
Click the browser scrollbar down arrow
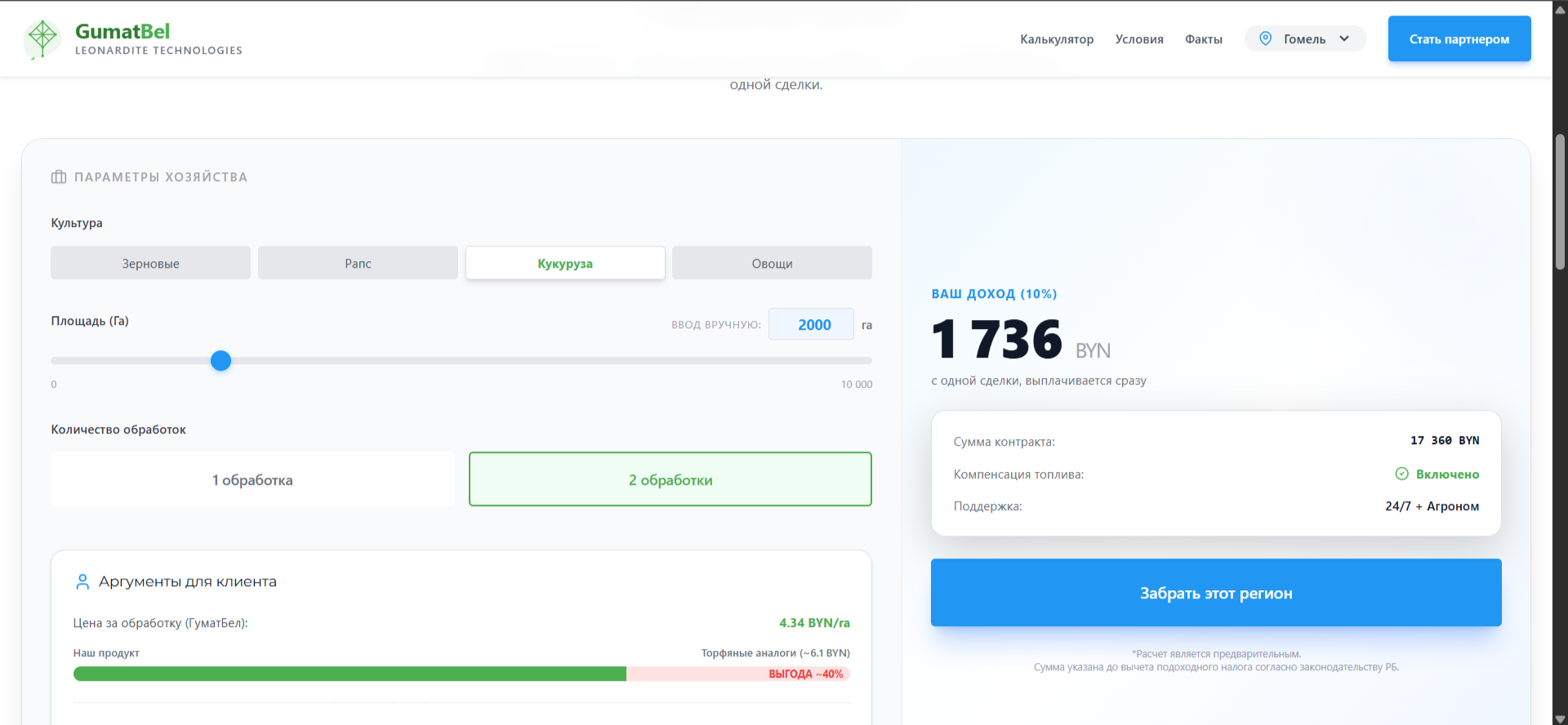pos(1560,718)
